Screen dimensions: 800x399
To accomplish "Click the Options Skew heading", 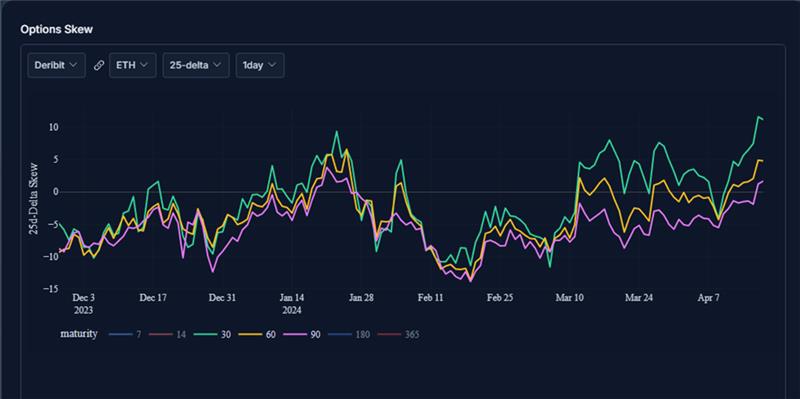I will [x=57, y=29].
